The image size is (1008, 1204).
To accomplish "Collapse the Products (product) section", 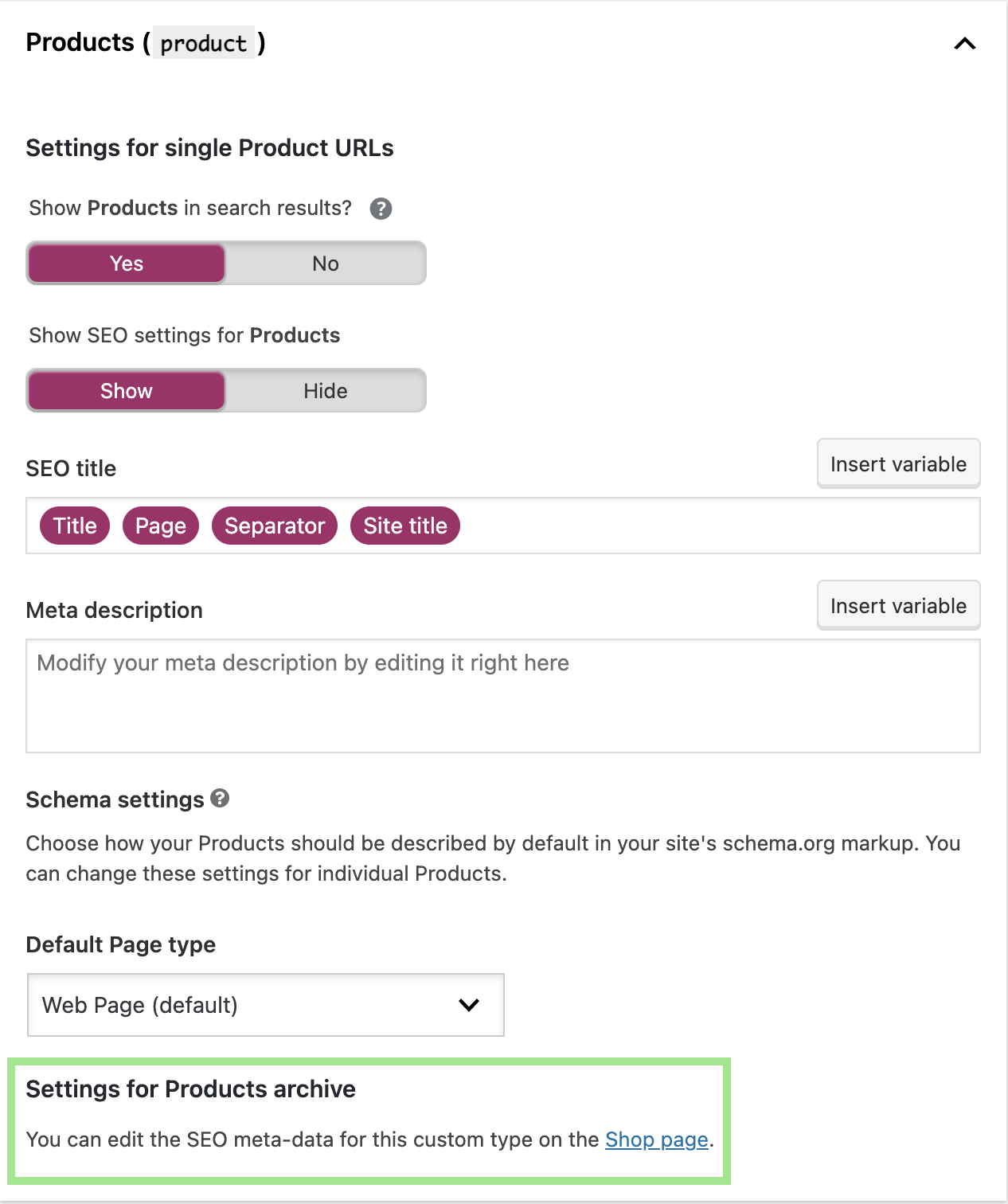I will click(x=965, y=44).
